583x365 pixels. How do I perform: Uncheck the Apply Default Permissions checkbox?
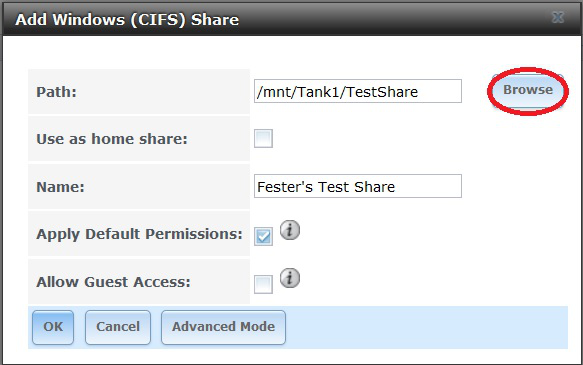(x=263, y=236)
